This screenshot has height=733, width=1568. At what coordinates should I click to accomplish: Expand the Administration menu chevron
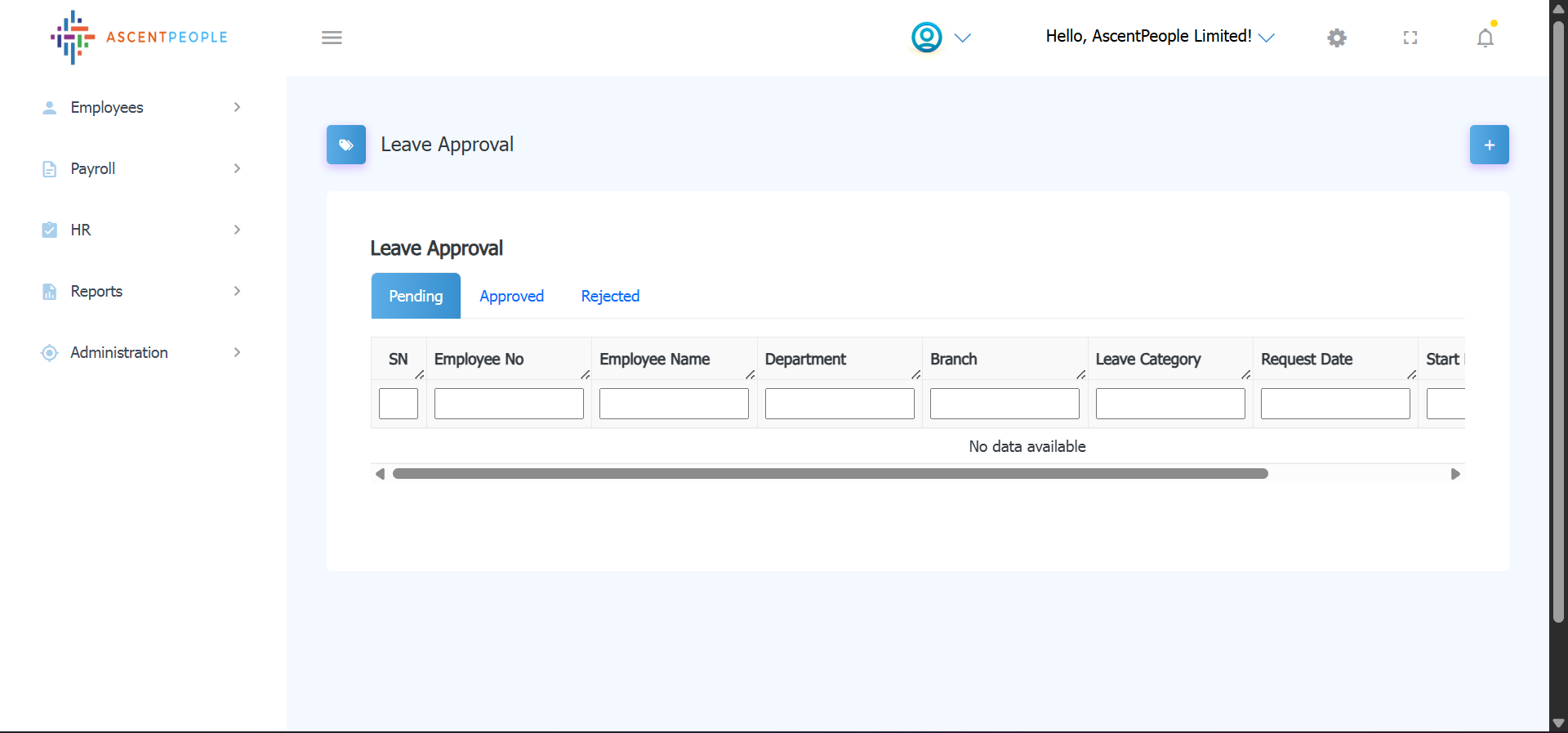pos(237,352)
